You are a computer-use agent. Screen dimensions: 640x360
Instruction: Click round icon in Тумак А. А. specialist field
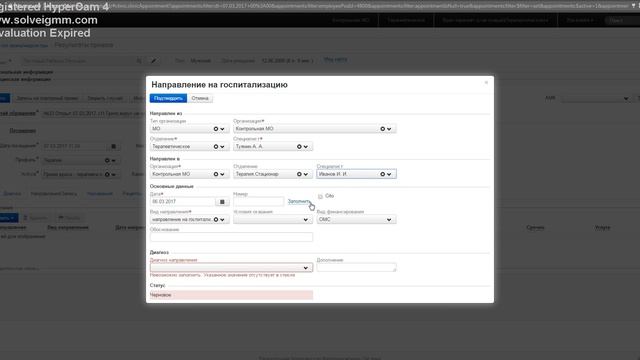[299, 147]
